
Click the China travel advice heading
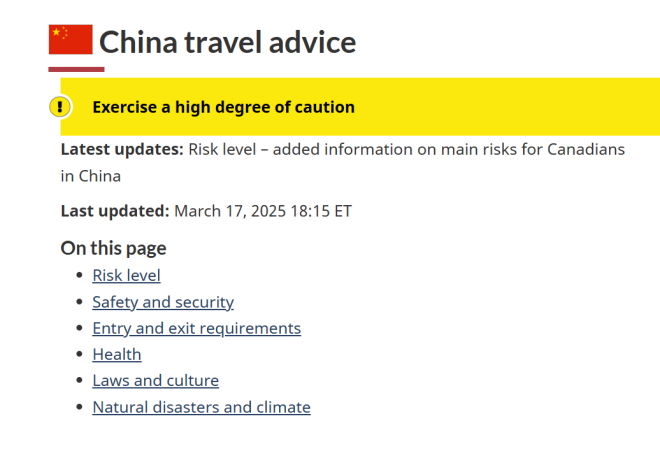tap(227, 42)
